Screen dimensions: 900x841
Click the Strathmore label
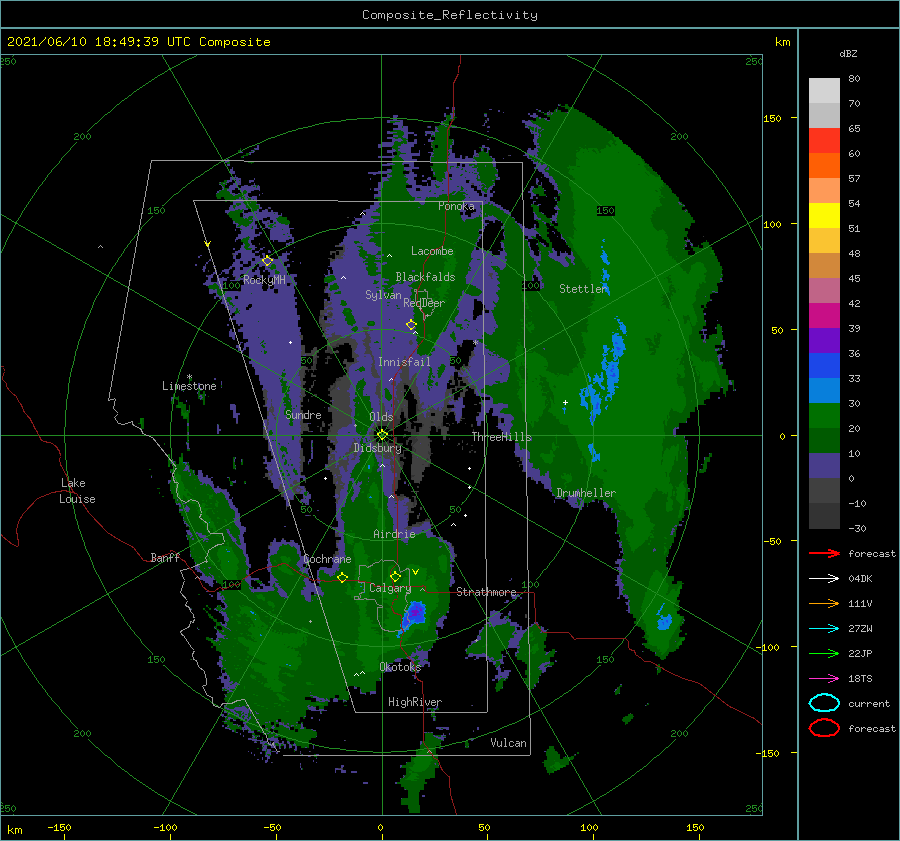(x=486, y=592)
